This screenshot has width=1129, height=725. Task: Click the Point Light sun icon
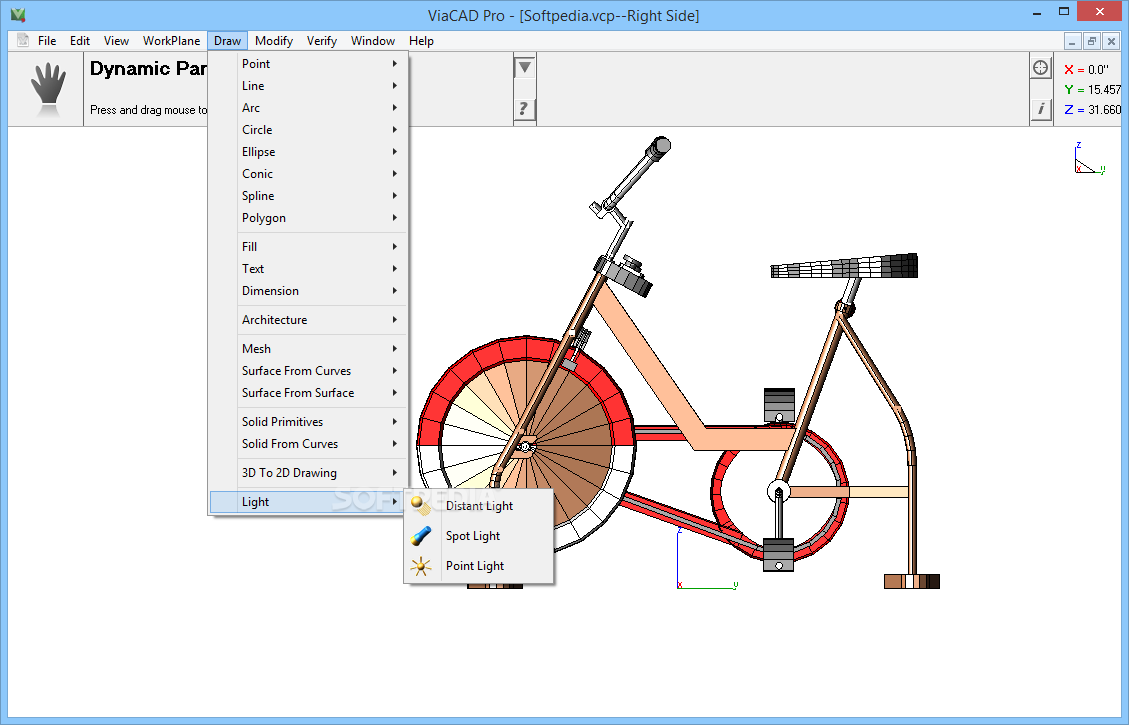pos(420,566)
